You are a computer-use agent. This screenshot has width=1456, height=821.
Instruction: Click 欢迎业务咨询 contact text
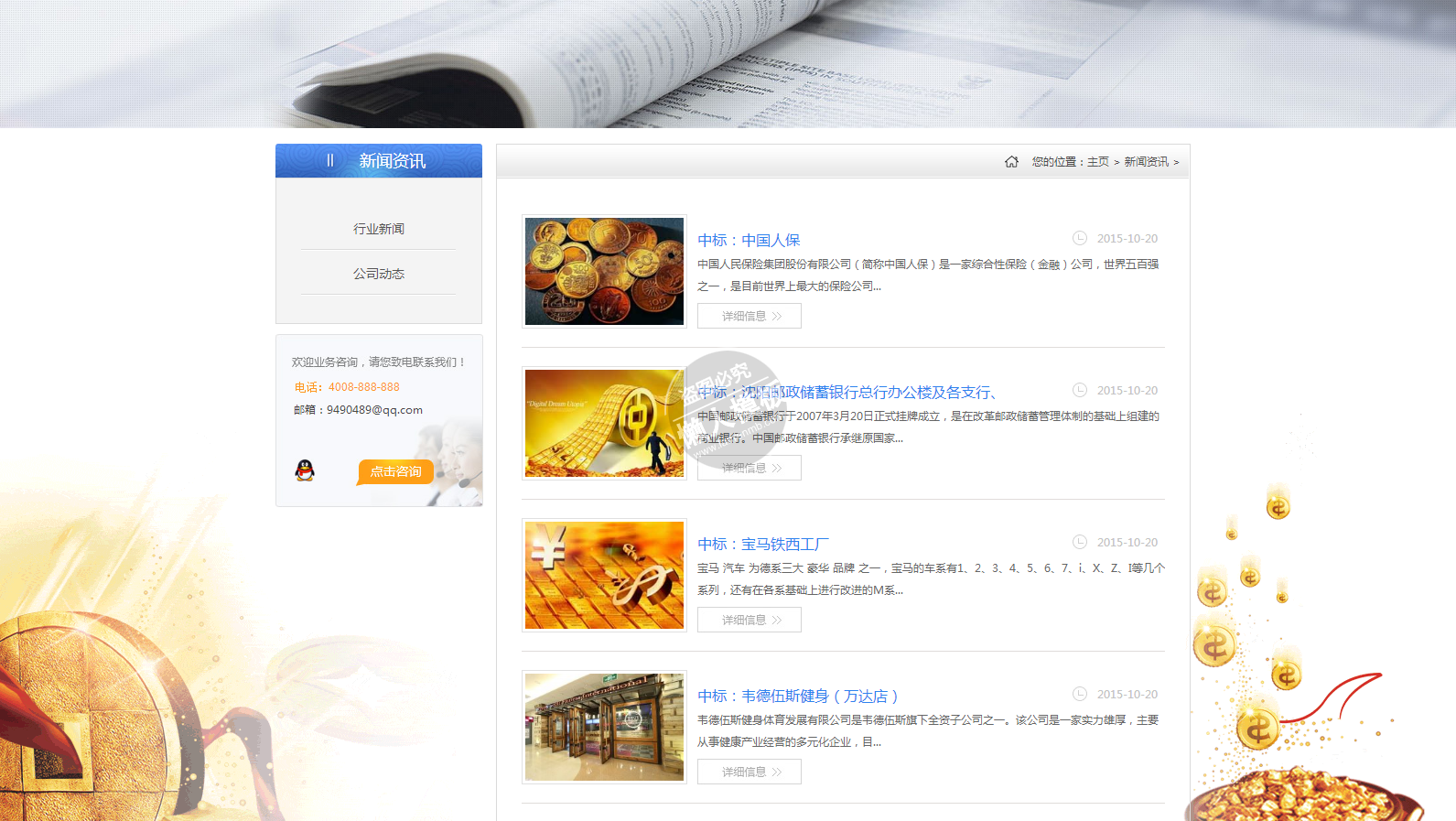click(379, 362)
